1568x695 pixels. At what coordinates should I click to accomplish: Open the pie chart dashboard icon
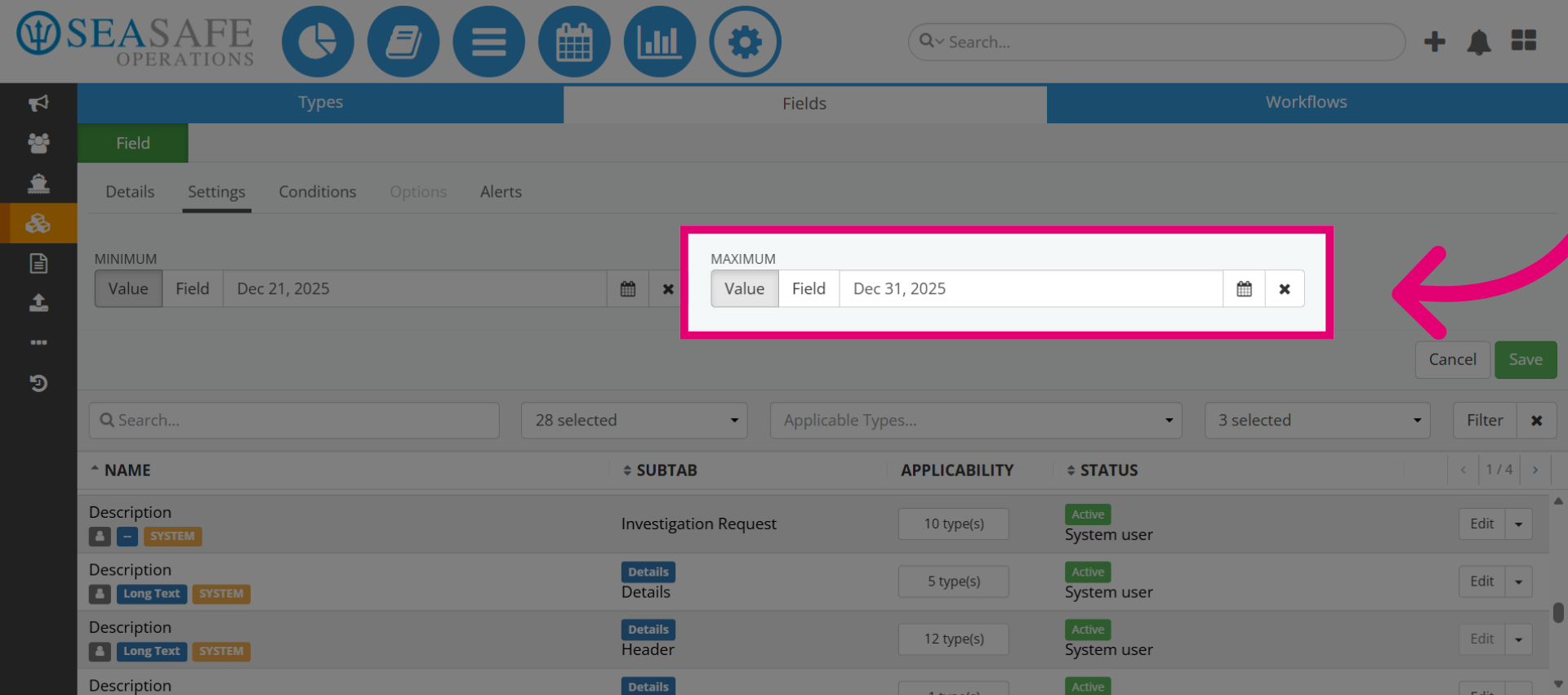coord(318,42)
